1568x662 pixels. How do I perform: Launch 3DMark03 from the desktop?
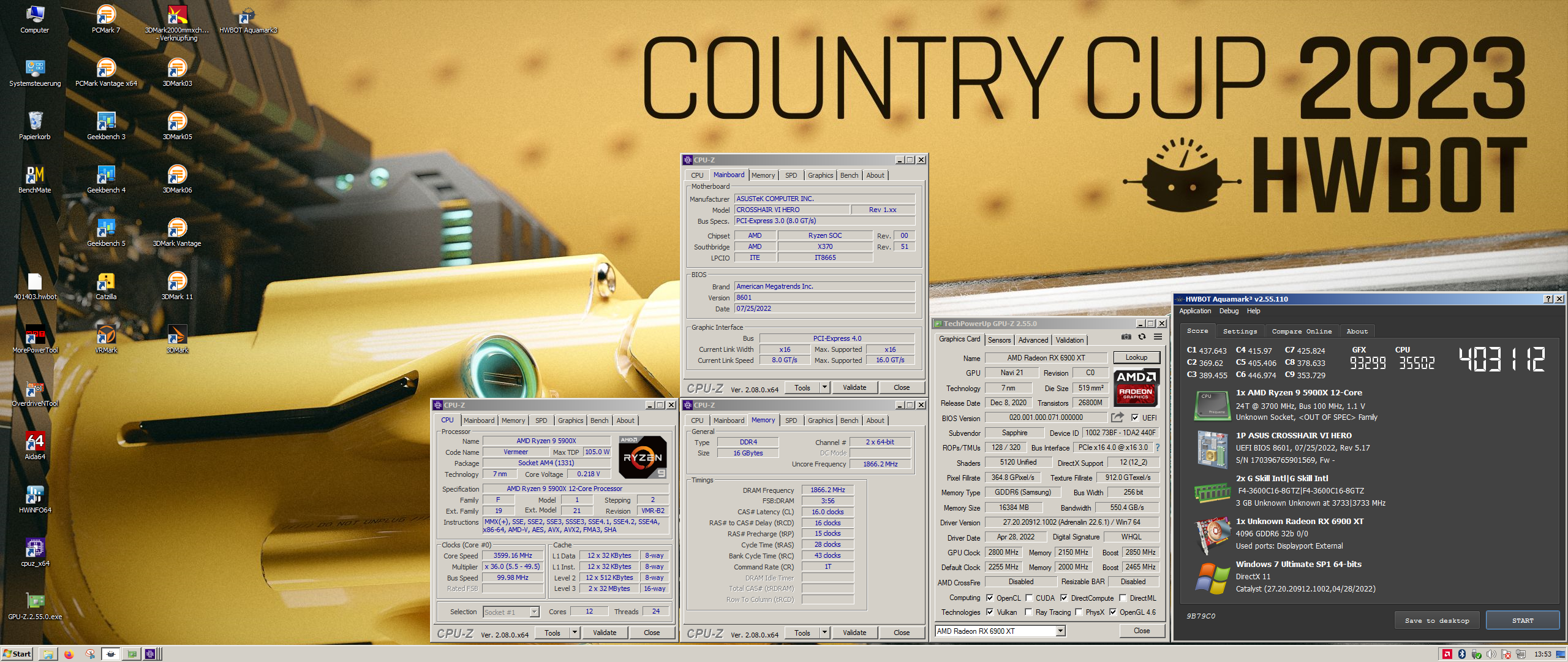point(177,72)
